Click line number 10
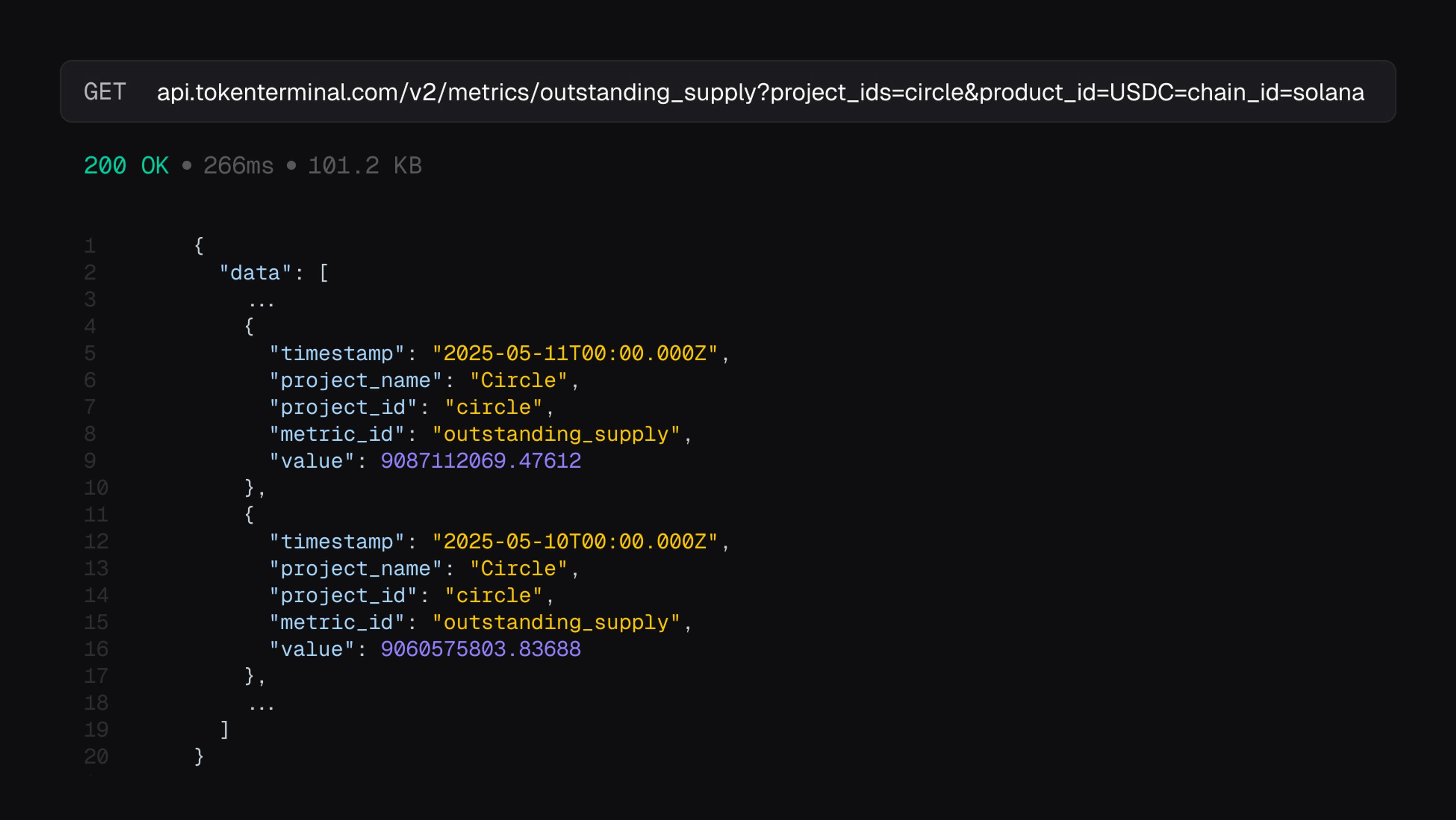 (96, 487)
